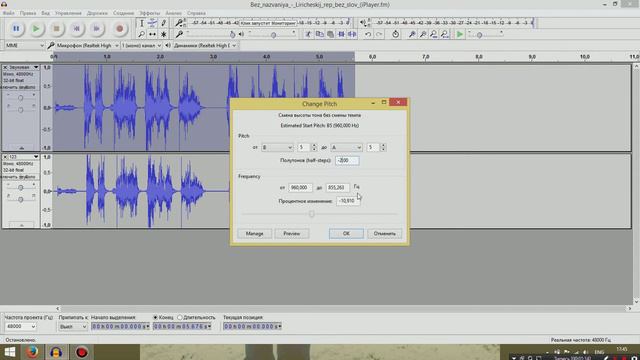Click the Trim audio icon
This screenshot has height=360, width=640.
click(x=341, y=34)
